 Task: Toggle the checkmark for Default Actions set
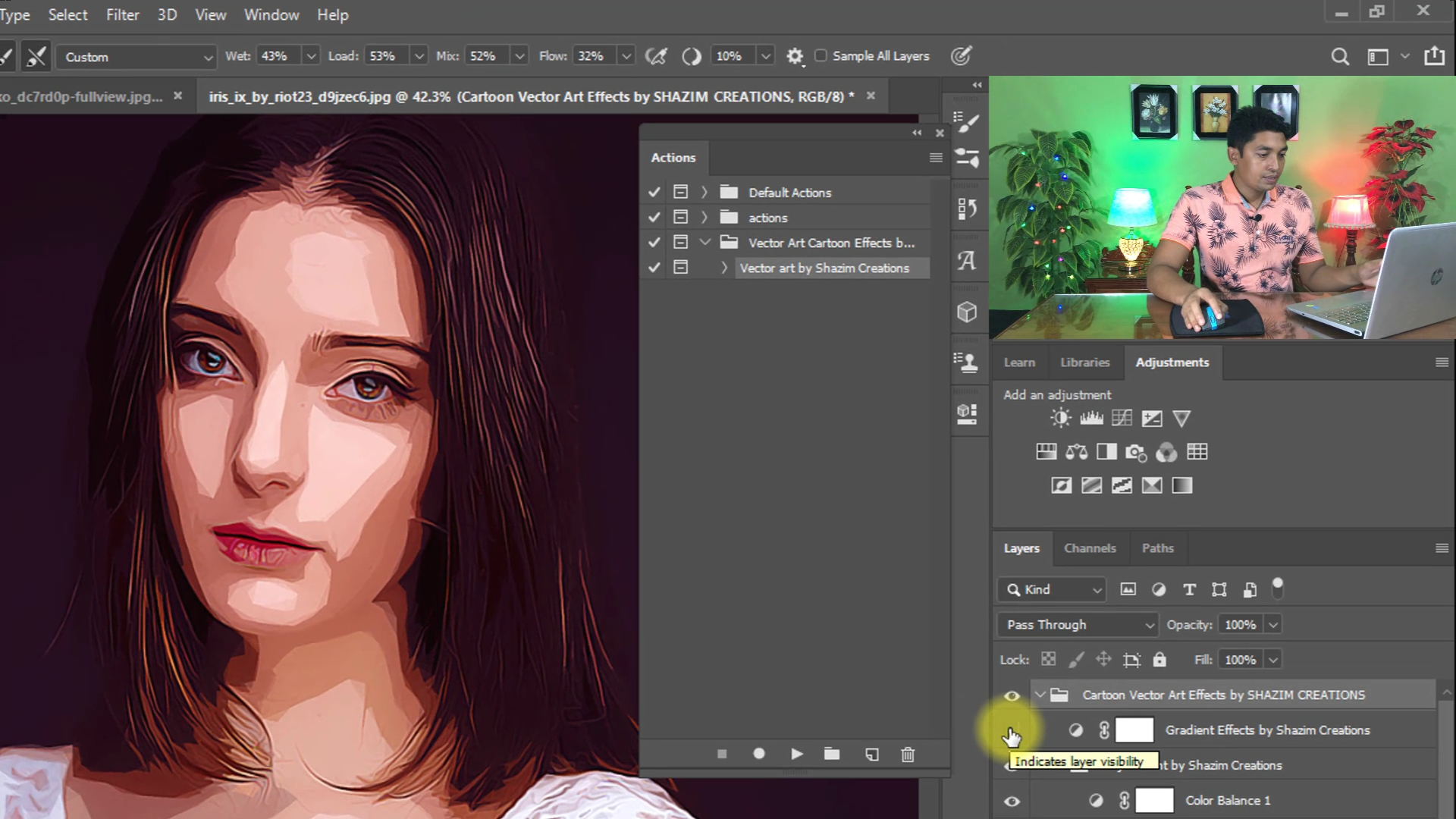point(654,193)
